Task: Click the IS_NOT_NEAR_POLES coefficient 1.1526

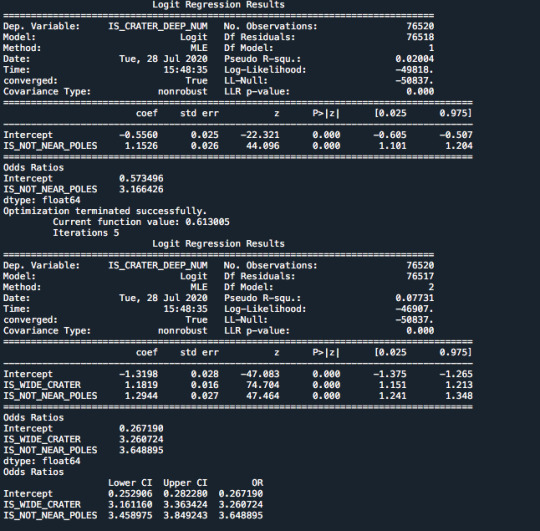Action: 141,146
